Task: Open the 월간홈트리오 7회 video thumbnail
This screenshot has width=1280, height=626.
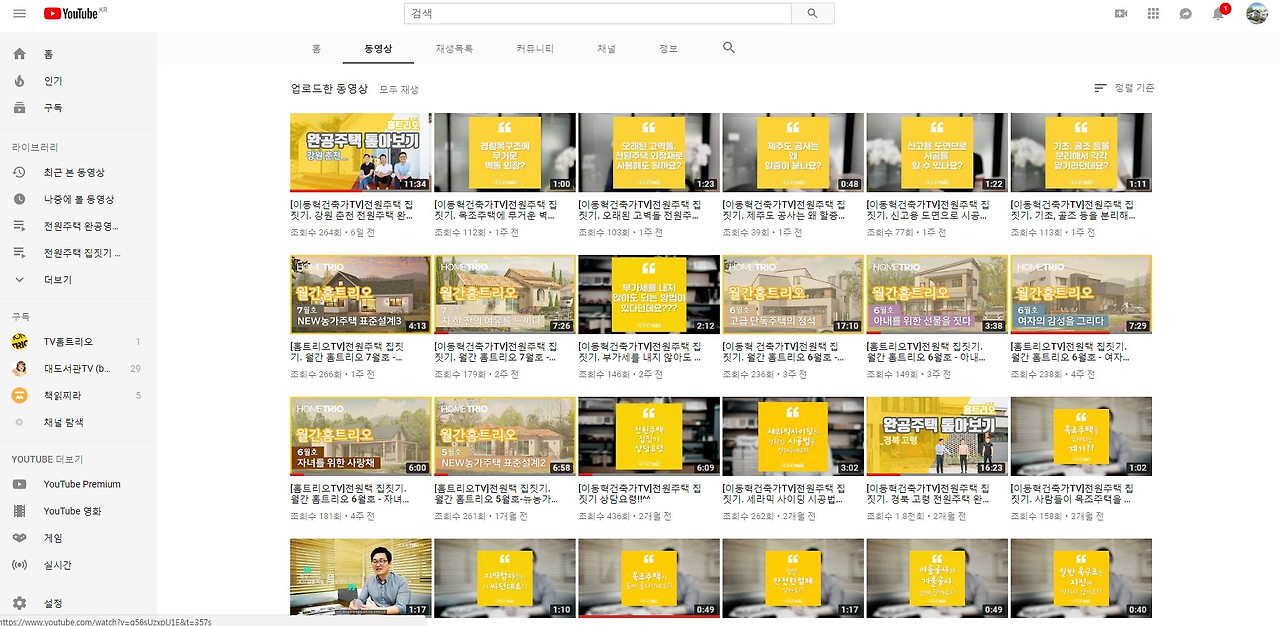Action: tap(360, 293)
